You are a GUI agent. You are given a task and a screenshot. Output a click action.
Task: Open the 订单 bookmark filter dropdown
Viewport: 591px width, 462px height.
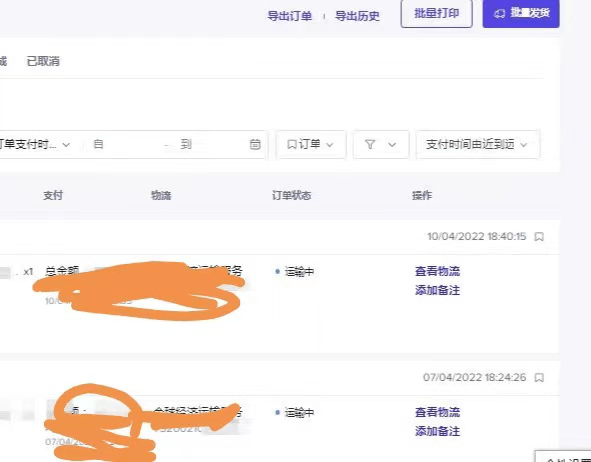pos(311,144)
